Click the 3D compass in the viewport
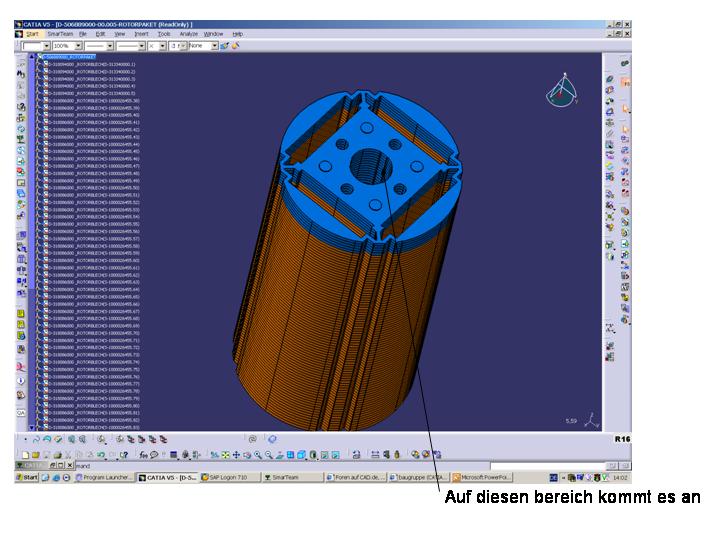Screen dimensions: 720x540 (562, 90)
